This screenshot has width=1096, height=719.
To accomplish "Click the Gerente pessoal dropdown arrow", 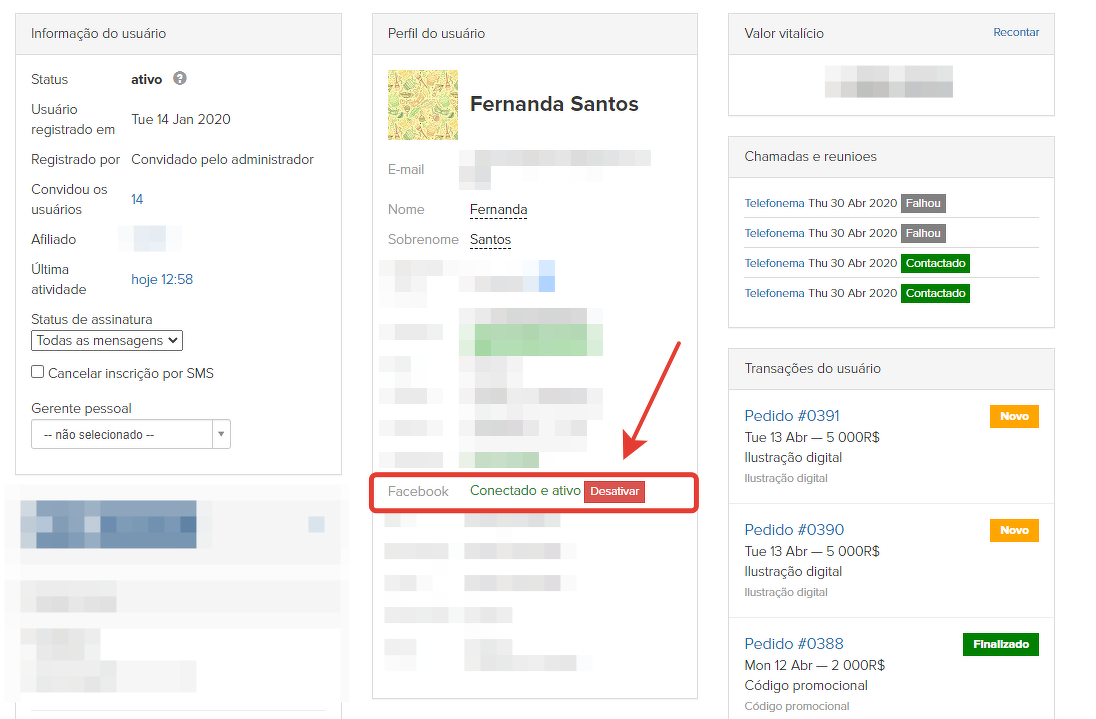I will (221, 435).
